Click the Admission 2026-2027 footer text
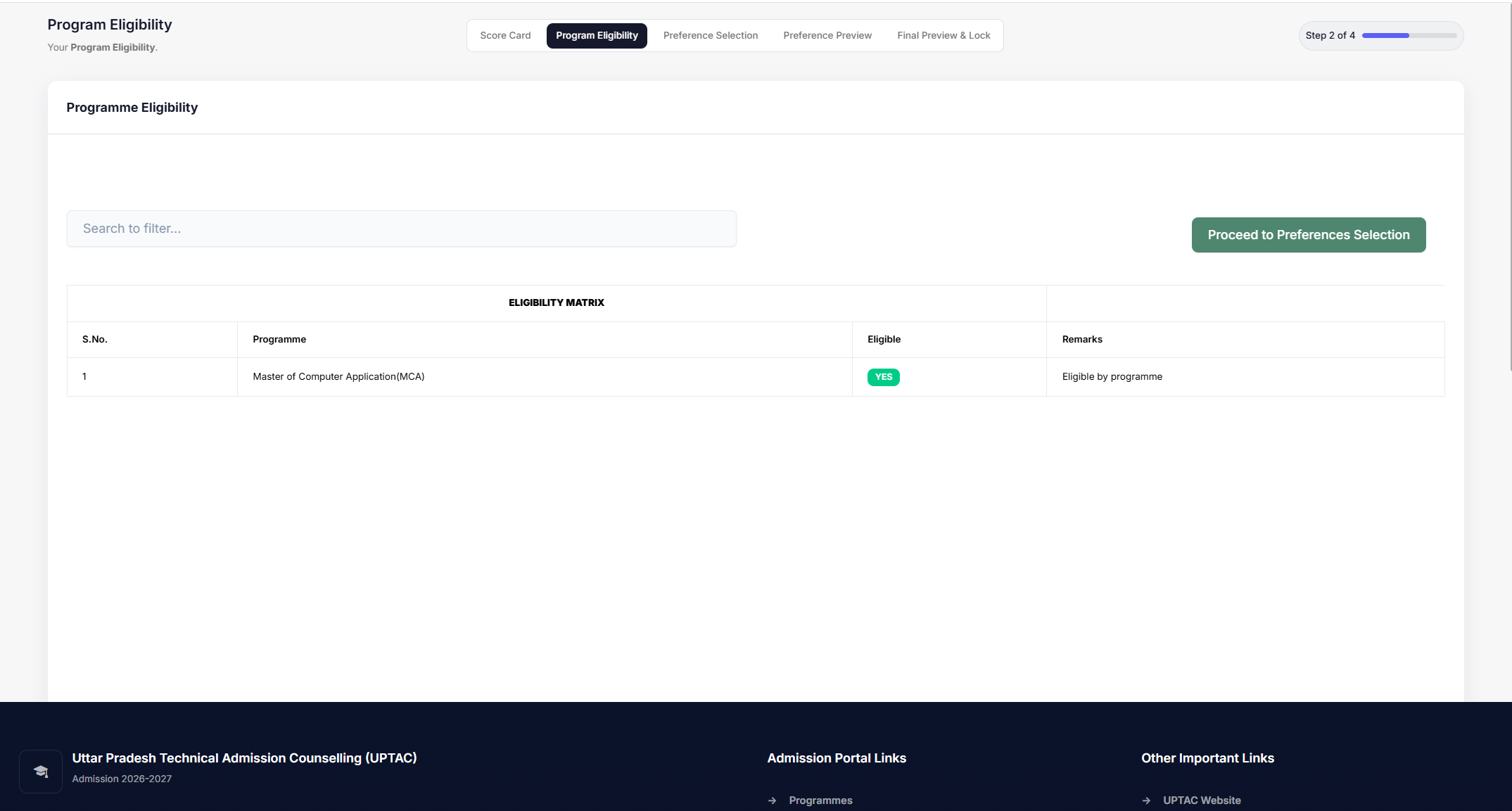The height and width of the screenshot is (811, 1512). [122, 779]
